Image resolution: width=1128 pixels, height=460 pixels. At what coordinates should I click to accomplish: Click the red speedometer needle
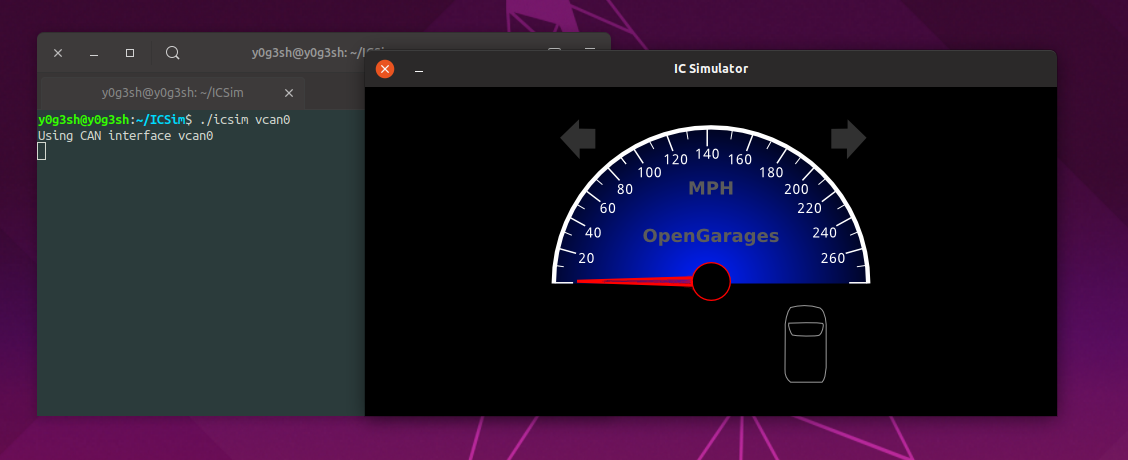tap(634, 282)
